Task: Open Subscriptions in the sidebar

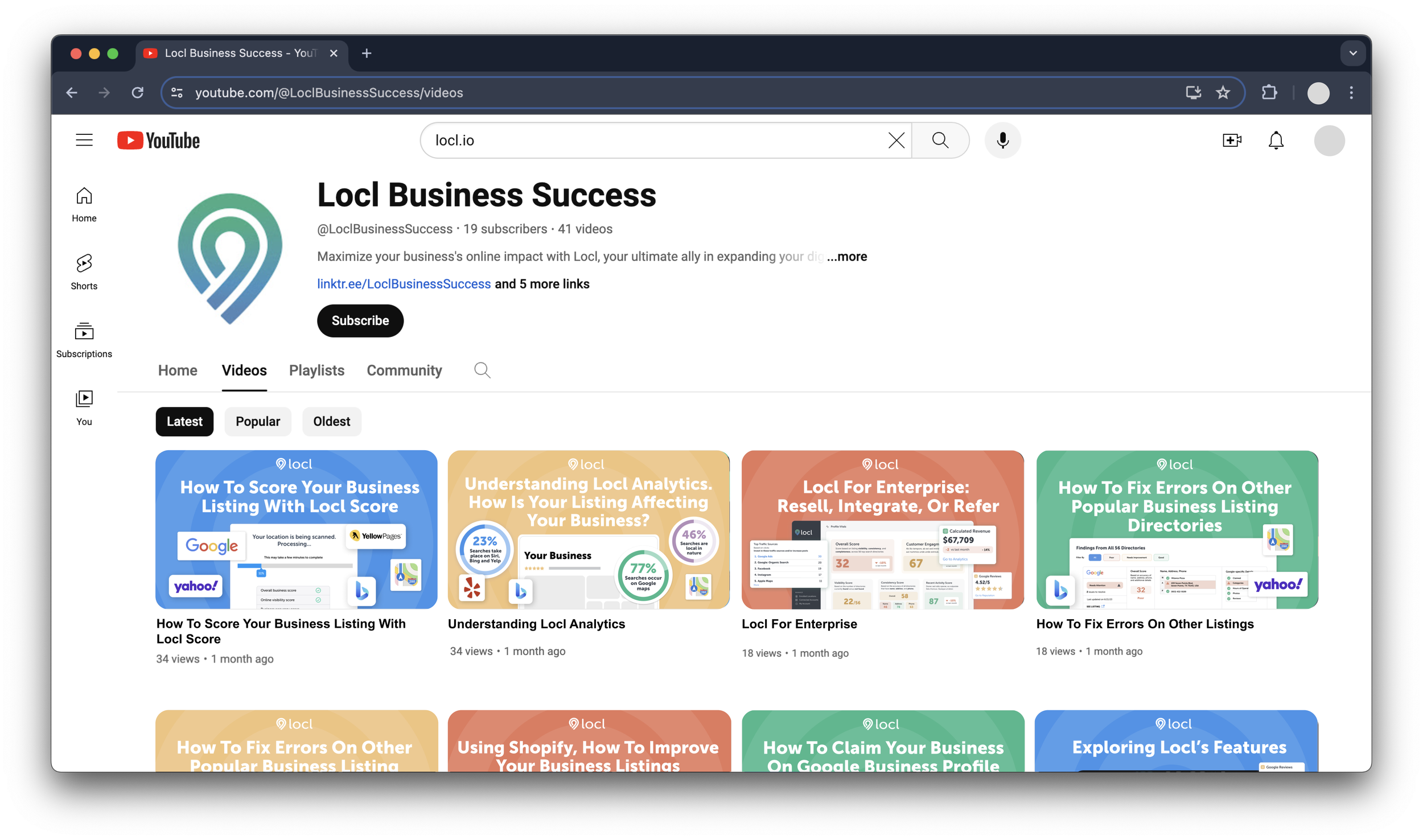Action: click(x=84, y=340)
